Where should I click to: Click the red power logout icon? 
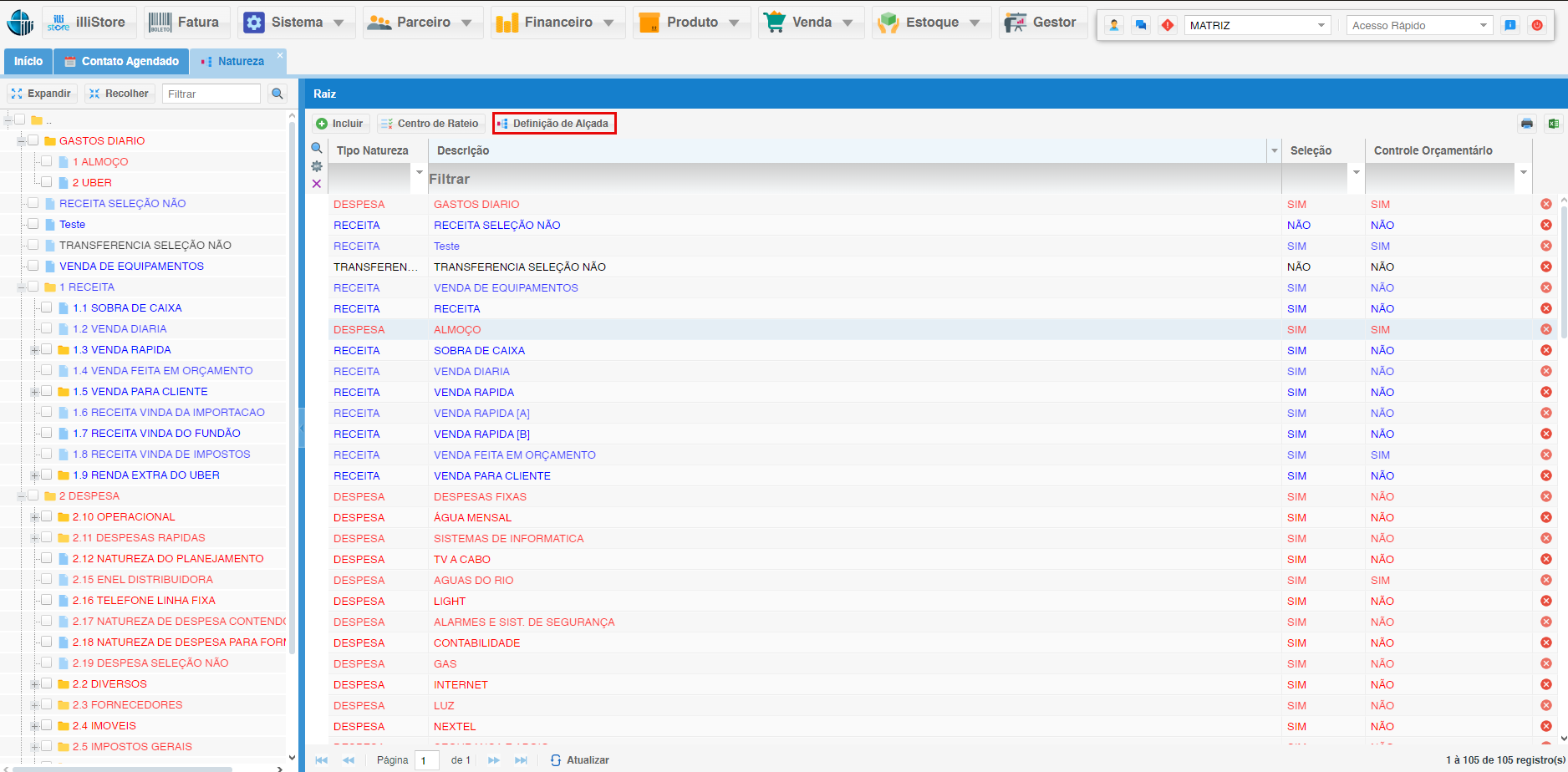[x=1537, y=25]
